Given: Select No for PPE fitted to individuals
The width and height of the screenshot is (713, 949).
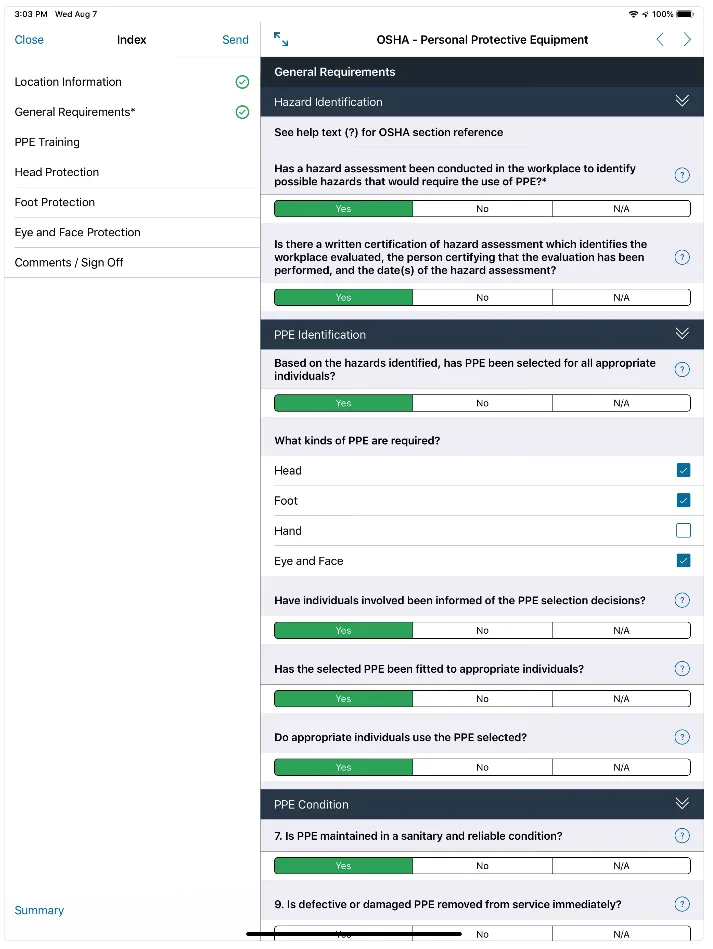Looking at the screenshot, I should click(482, 698).
